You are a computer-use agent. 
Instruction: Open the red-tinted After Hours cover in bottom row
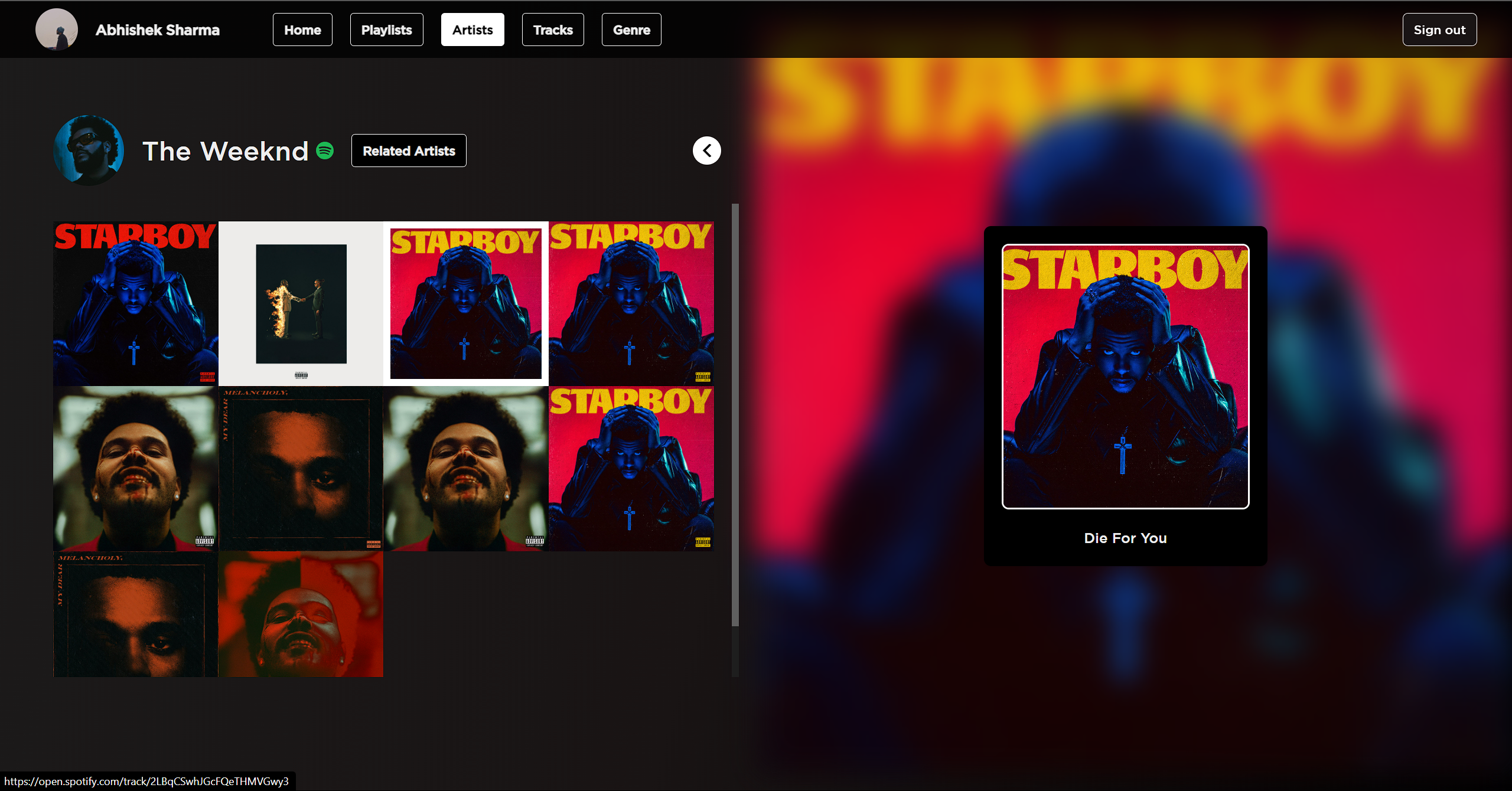[x=301, y=614]
